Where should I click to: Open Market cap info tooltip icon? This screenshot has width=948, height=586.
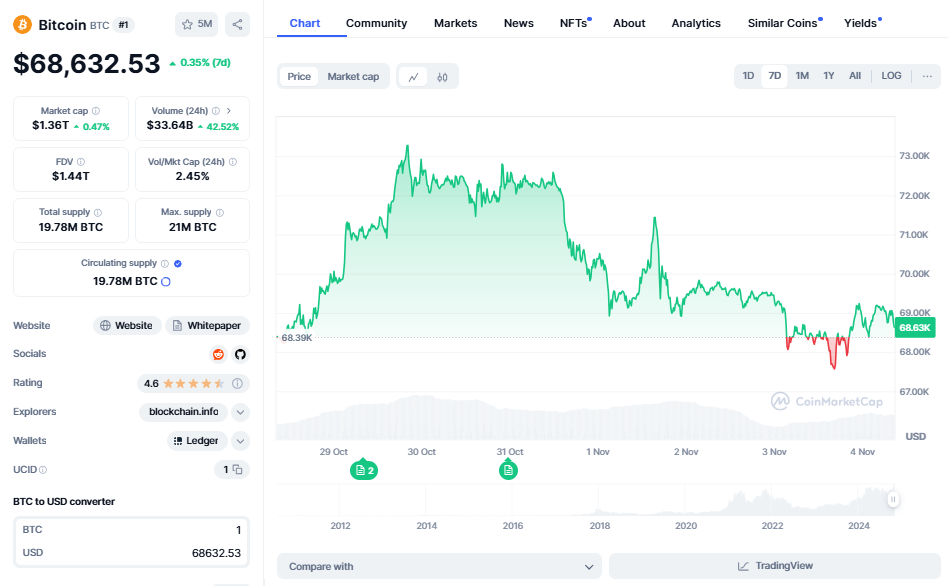(x=96, y=111)
